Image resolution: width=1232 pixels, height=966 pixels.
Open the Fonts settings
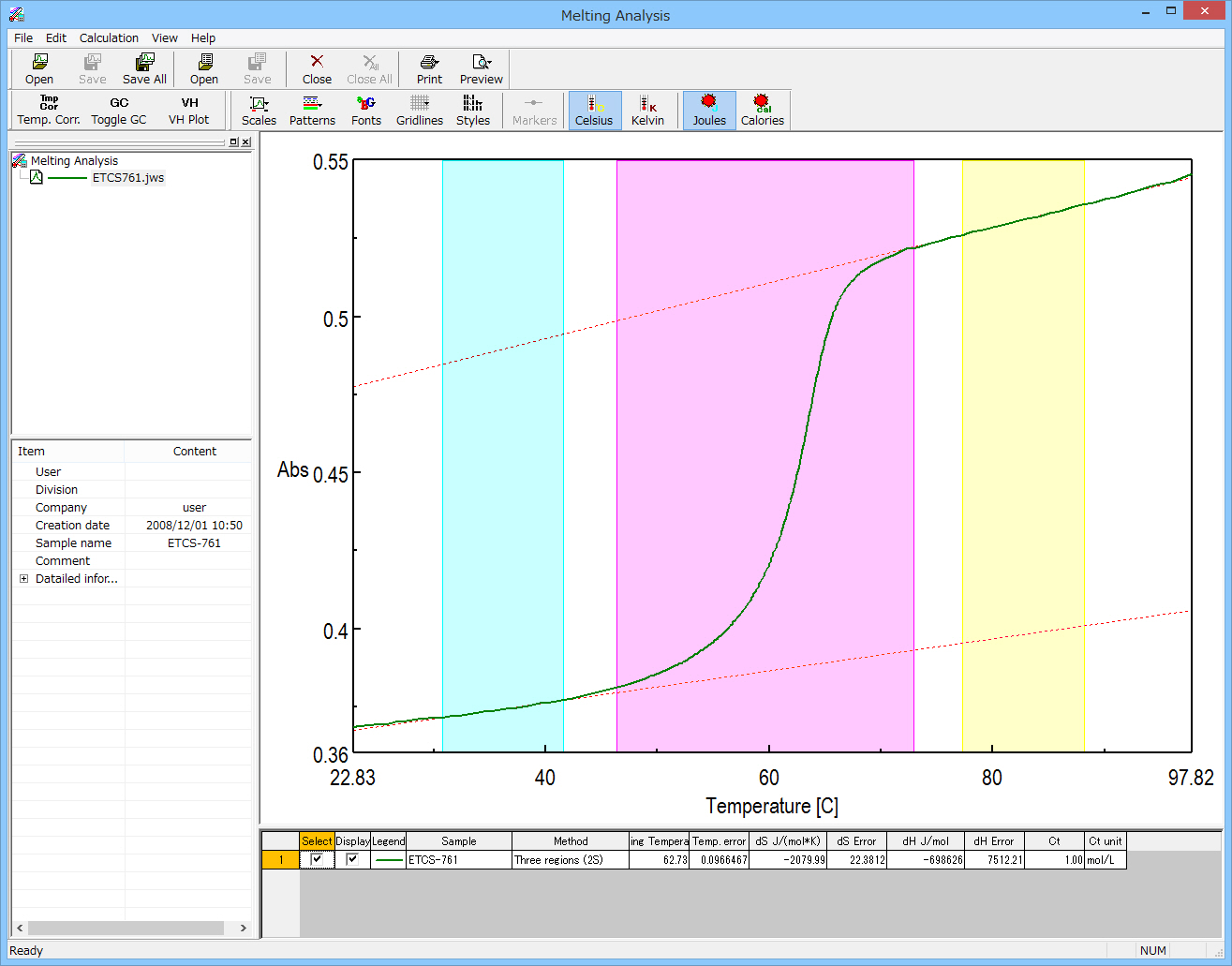coord(366,110)
